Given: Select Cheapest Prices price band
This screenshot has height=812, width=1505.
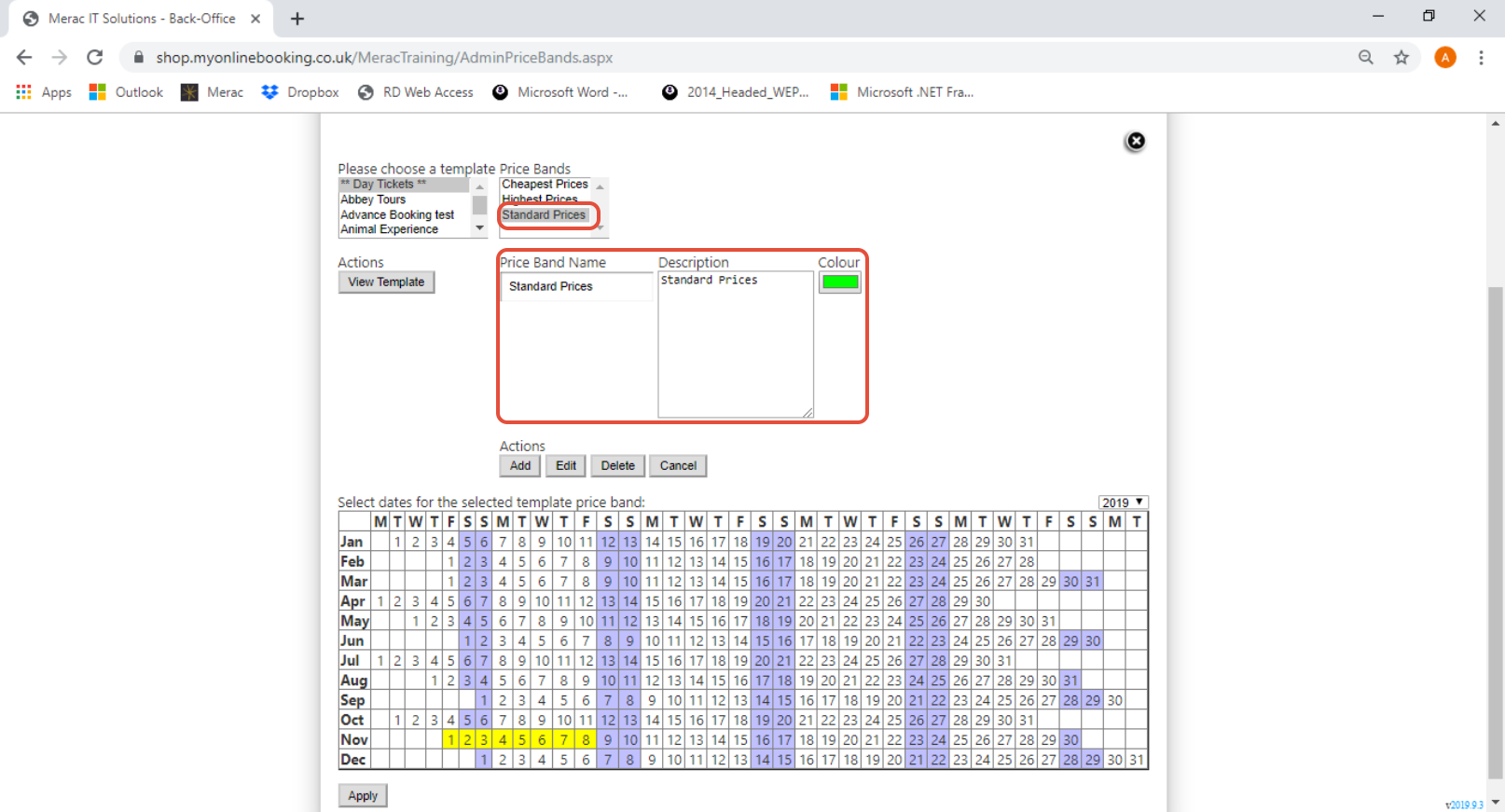Looking at the screenshot, I should 545,185.
